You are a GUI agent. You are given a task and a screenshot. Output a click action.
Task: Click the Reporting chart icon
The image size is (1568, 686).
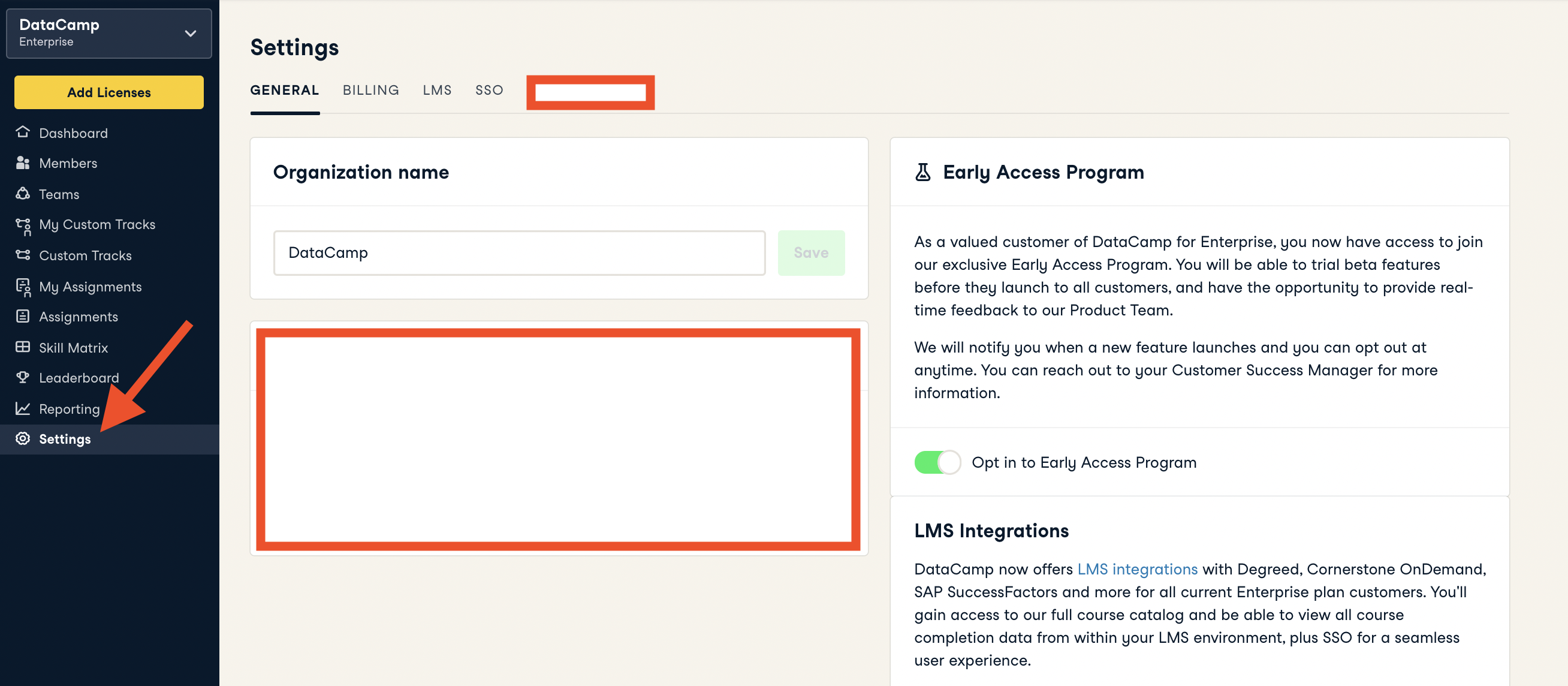23,408
